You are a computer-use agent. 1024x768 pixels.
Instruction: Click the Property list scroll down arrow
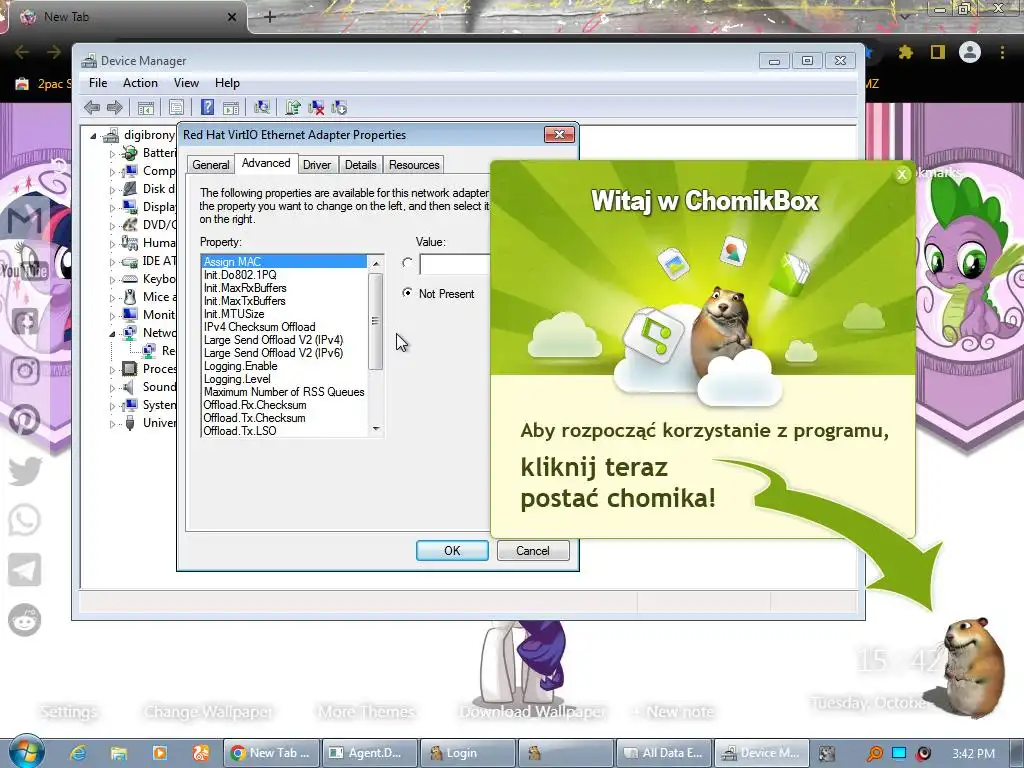(x=376, y=429)
